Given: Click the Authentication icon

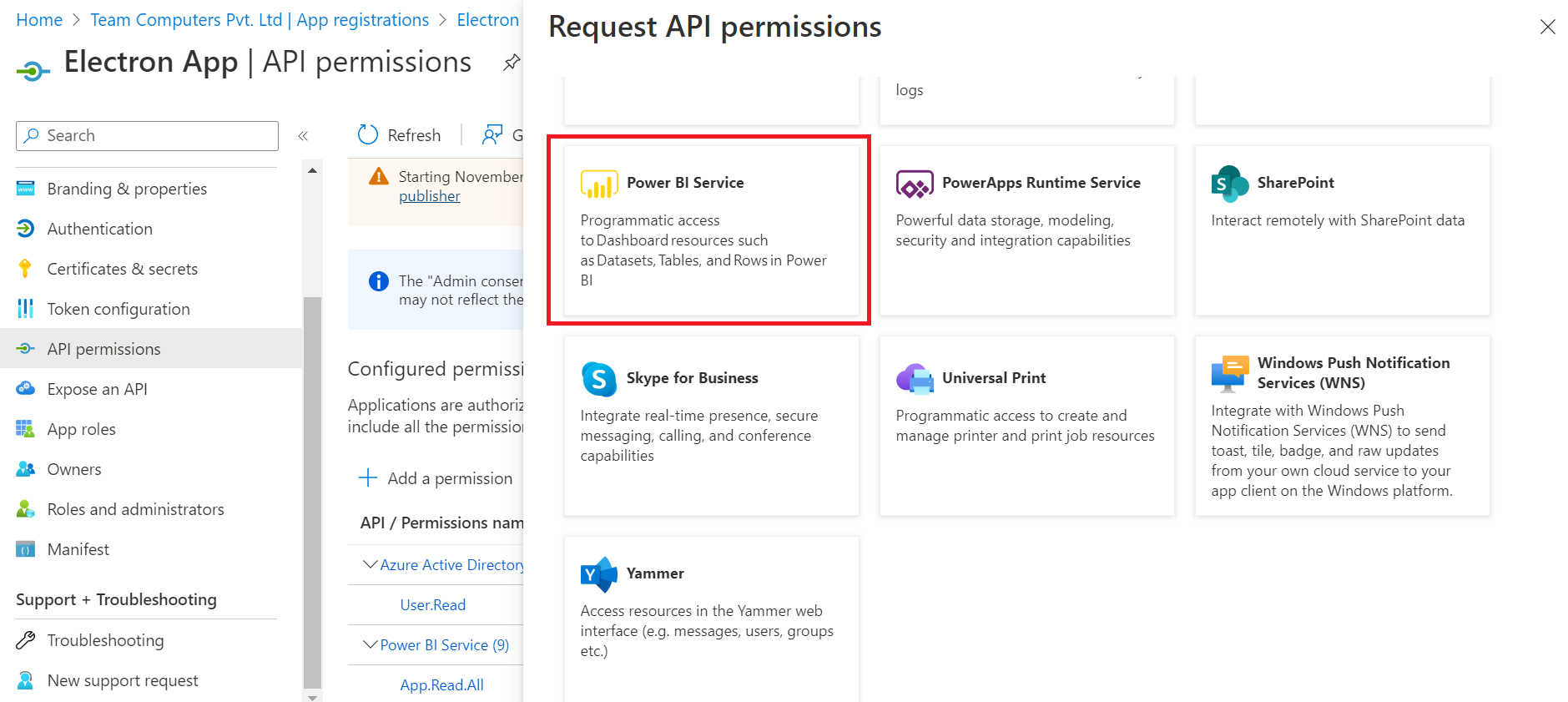Looking at the screenshot, I should click(x=26, y=229).
